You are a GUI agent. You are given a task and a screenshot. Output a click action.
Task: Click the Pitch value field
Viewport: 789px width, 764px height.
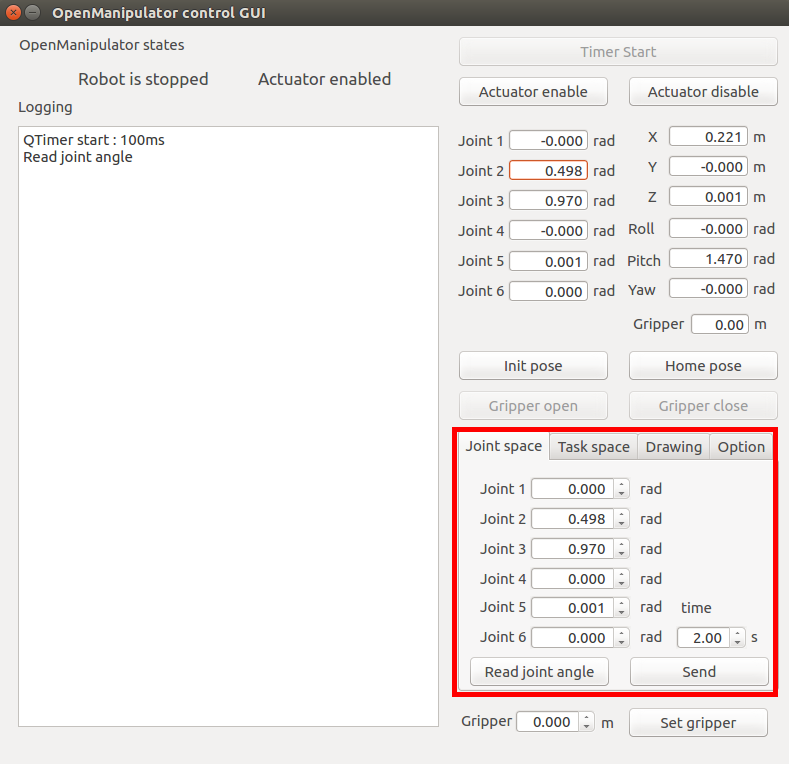pos(708,259)
